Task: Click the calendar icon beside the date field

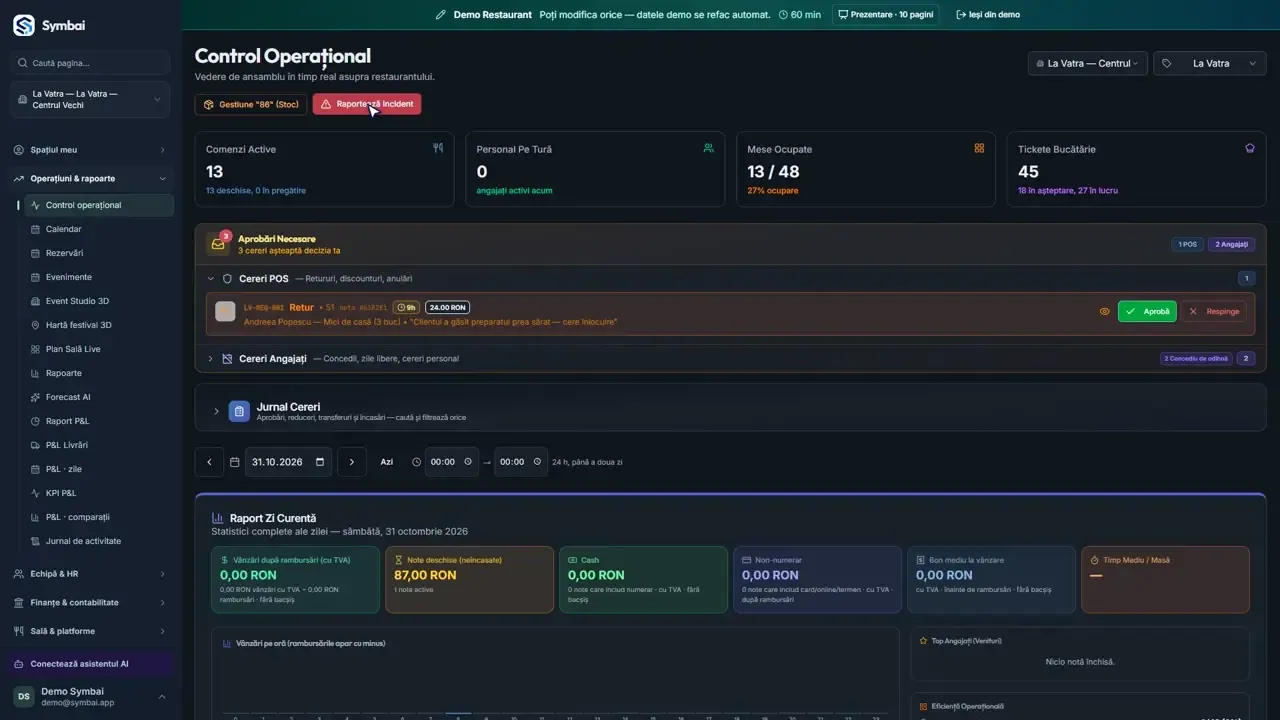Action: [235, 462]
